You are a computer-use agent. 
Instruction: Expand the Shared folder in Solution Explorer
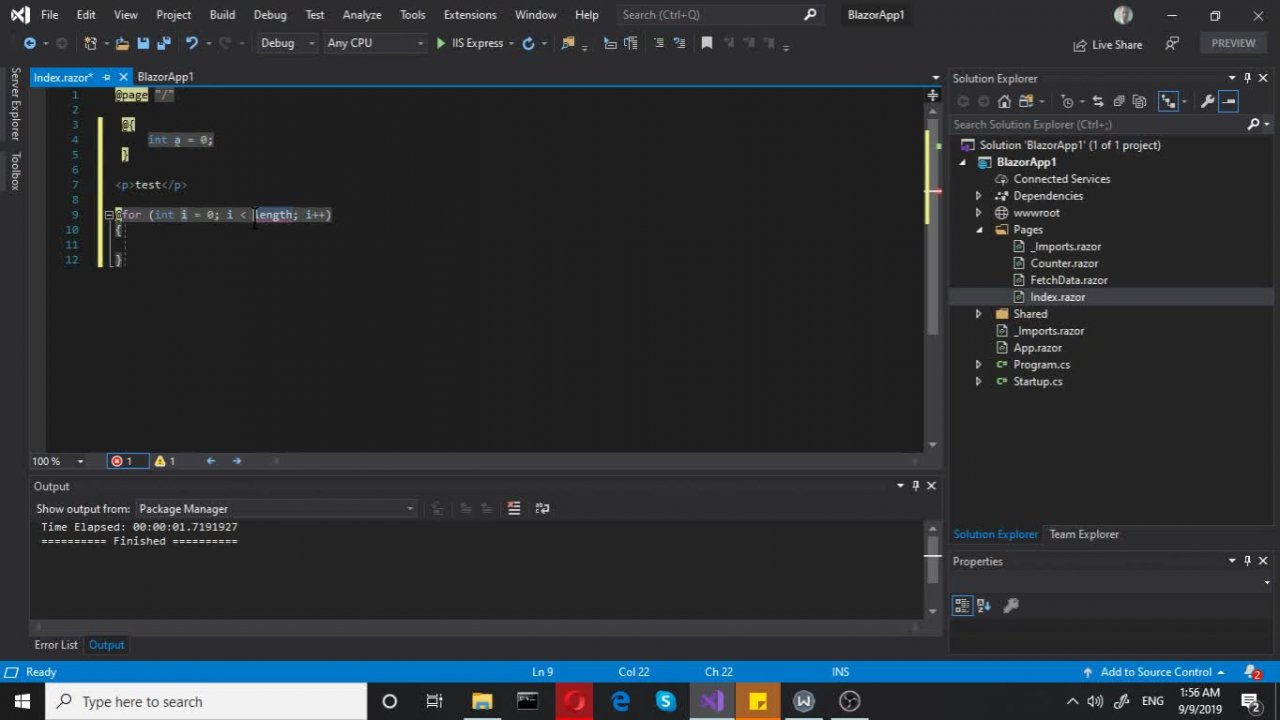(978, 313)
